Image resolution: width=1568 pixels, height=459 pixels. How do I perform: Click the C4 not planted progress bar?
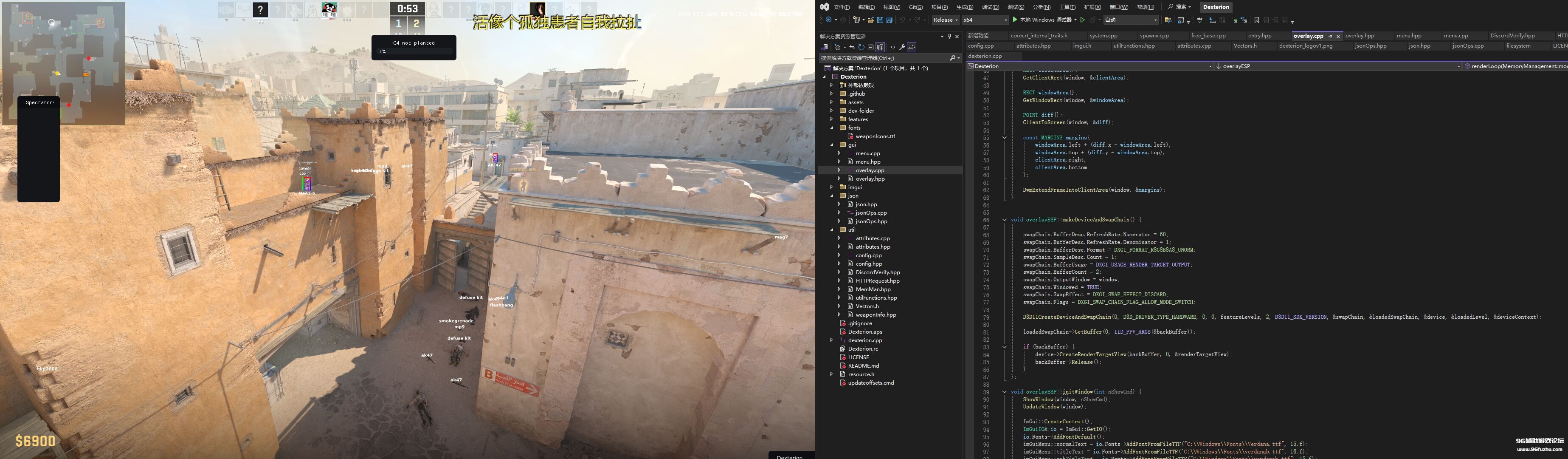click(414, 52)
